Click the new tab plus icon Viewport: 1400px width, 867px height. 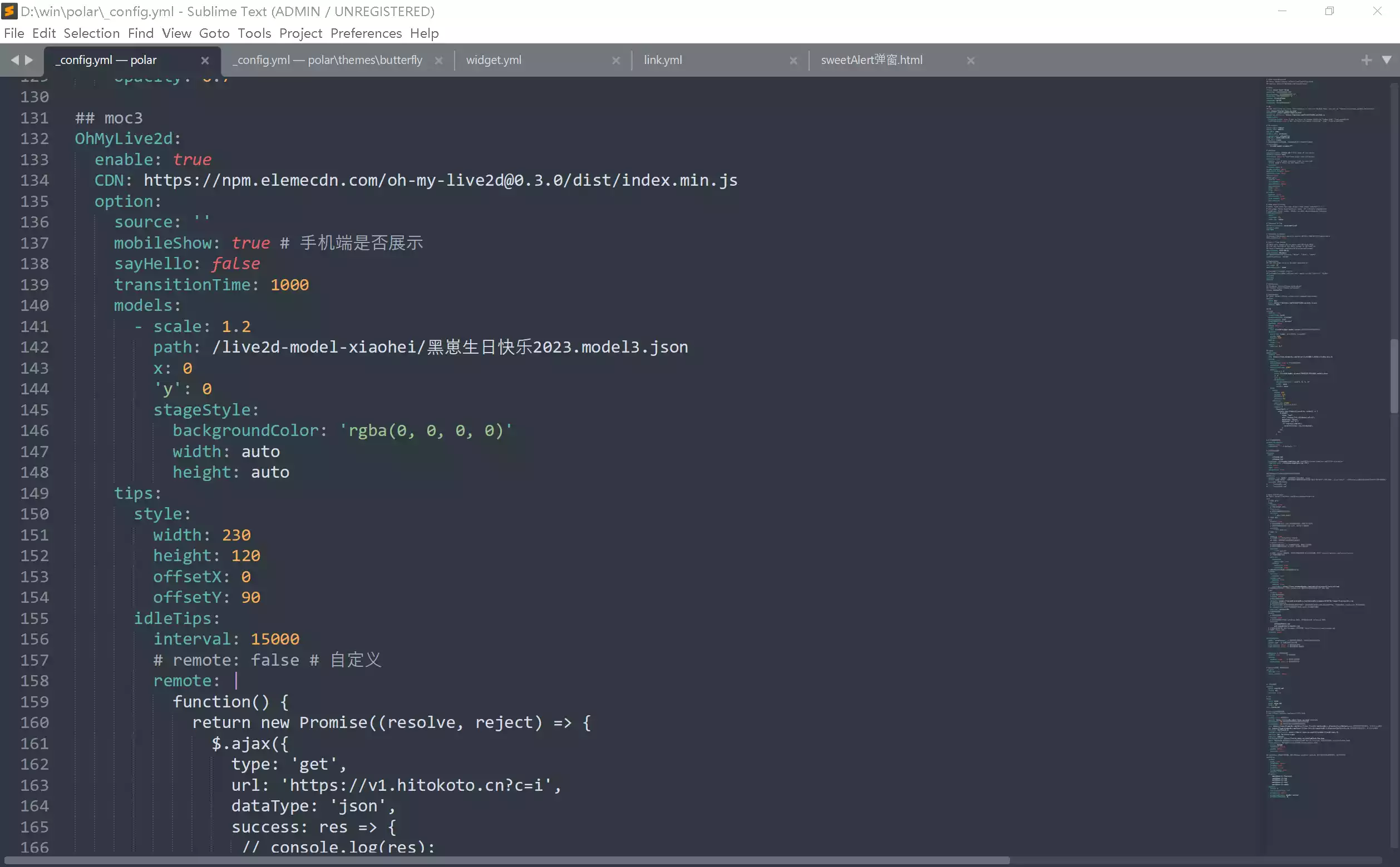click(x=1366, y=60)
